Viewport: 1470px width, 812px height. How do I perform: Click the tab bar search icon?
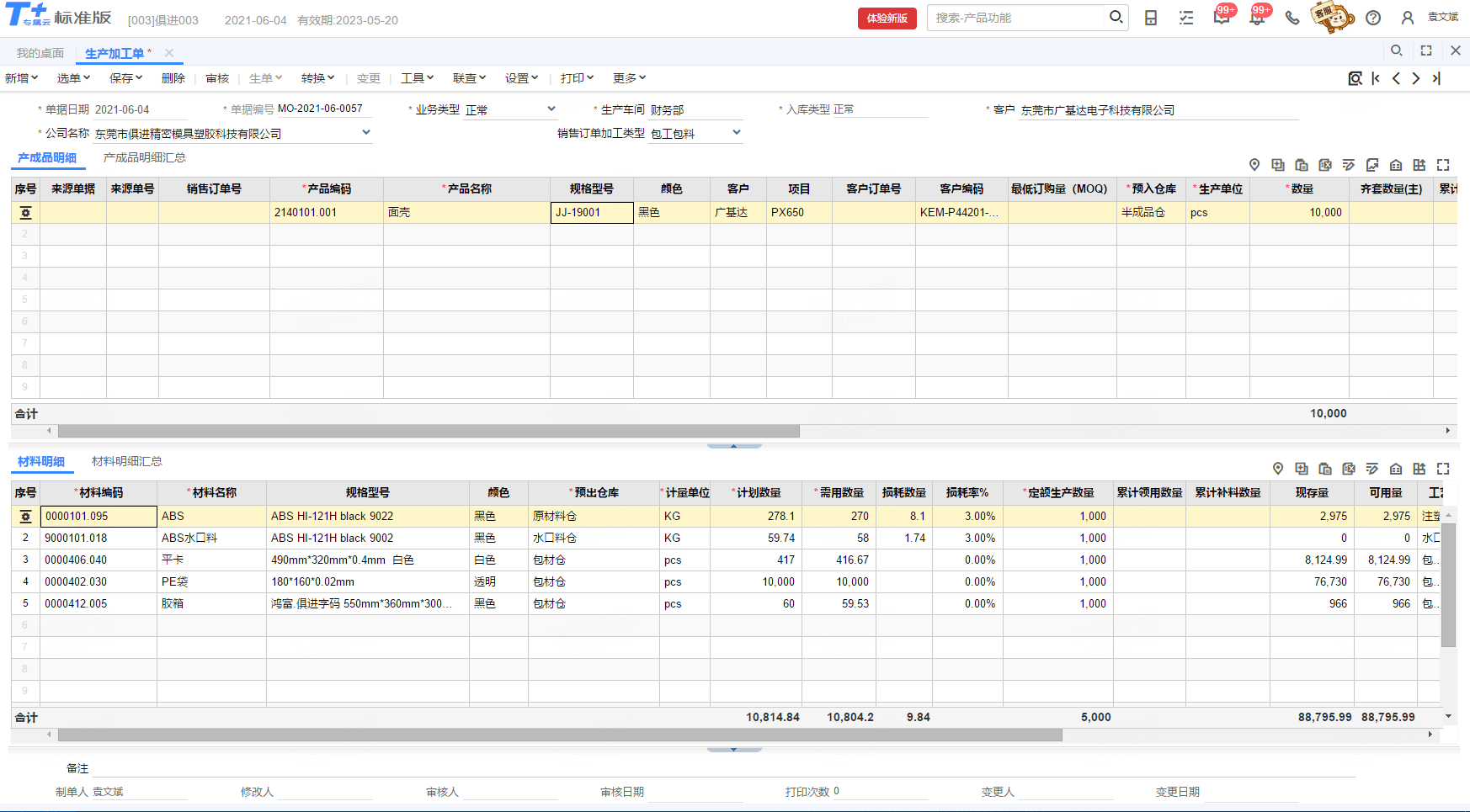point(1397,50)
